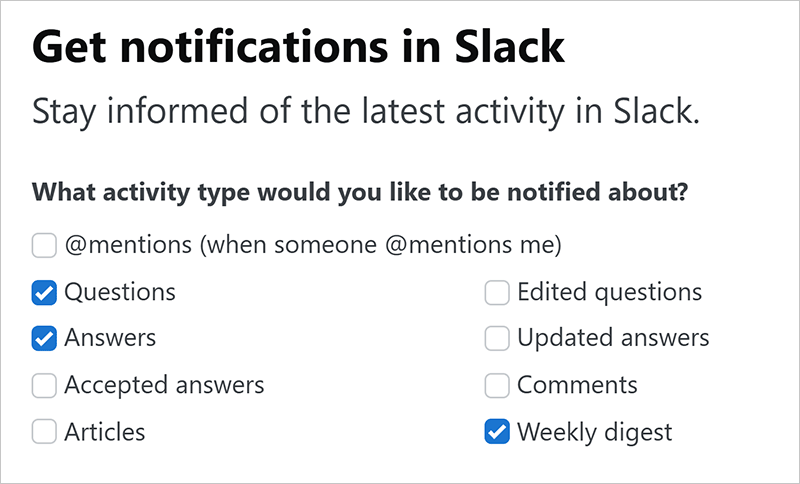
Task: Disable the Weekly digest checkbox
Action: point(497,432)
